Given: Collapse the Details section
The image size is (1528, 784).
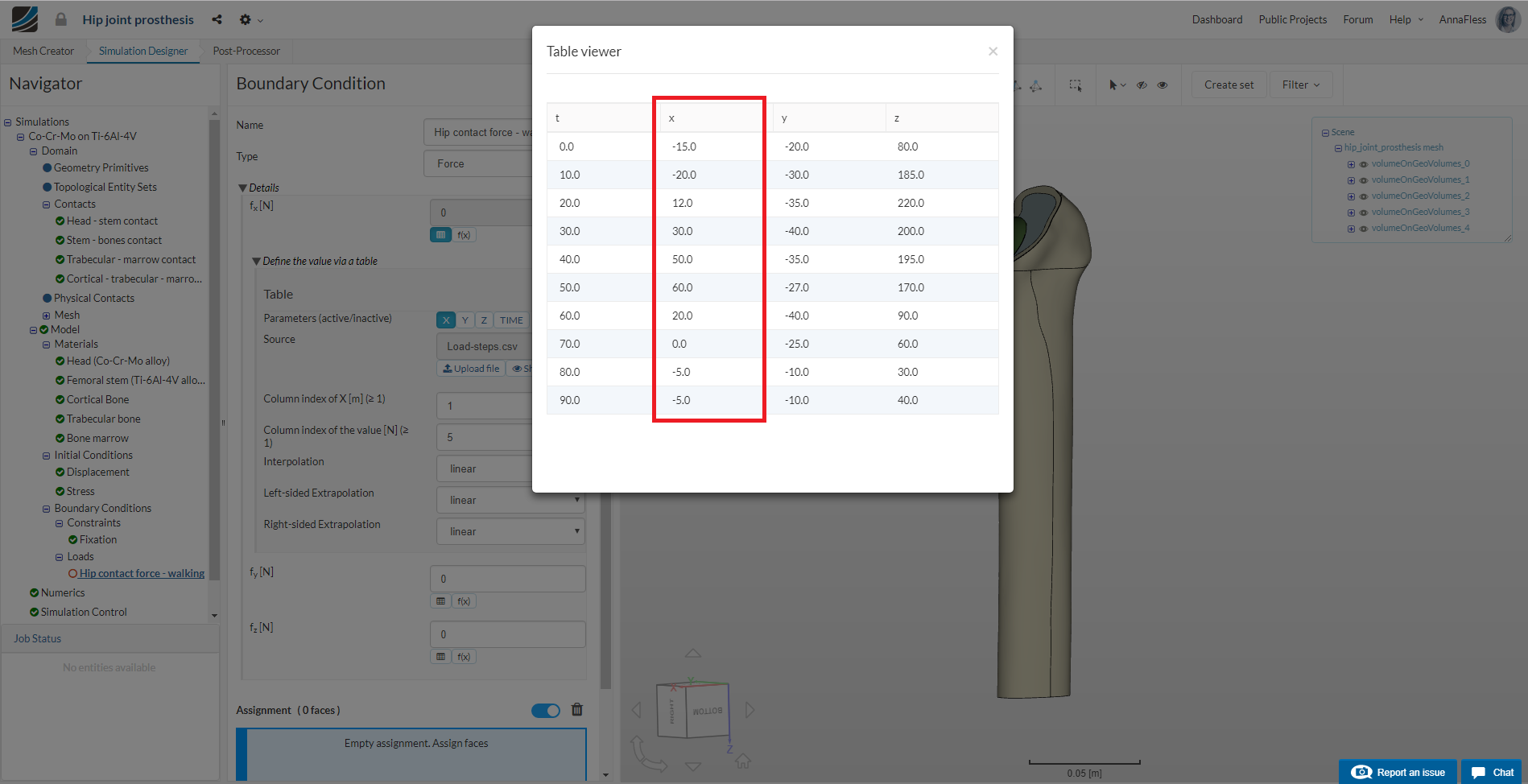Looking at the screenshot, I should tap(242, 188).
